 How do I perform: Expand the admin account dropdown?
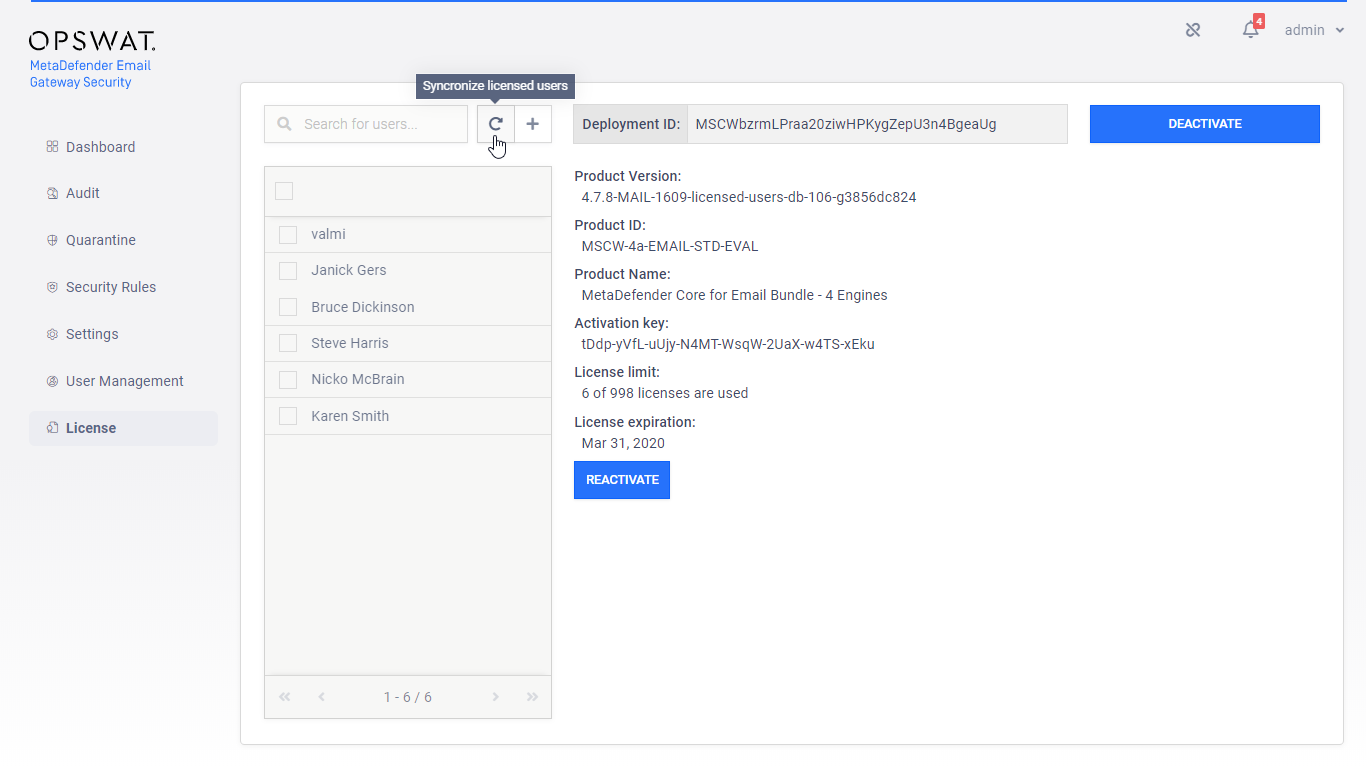(x=1314, y=30)
